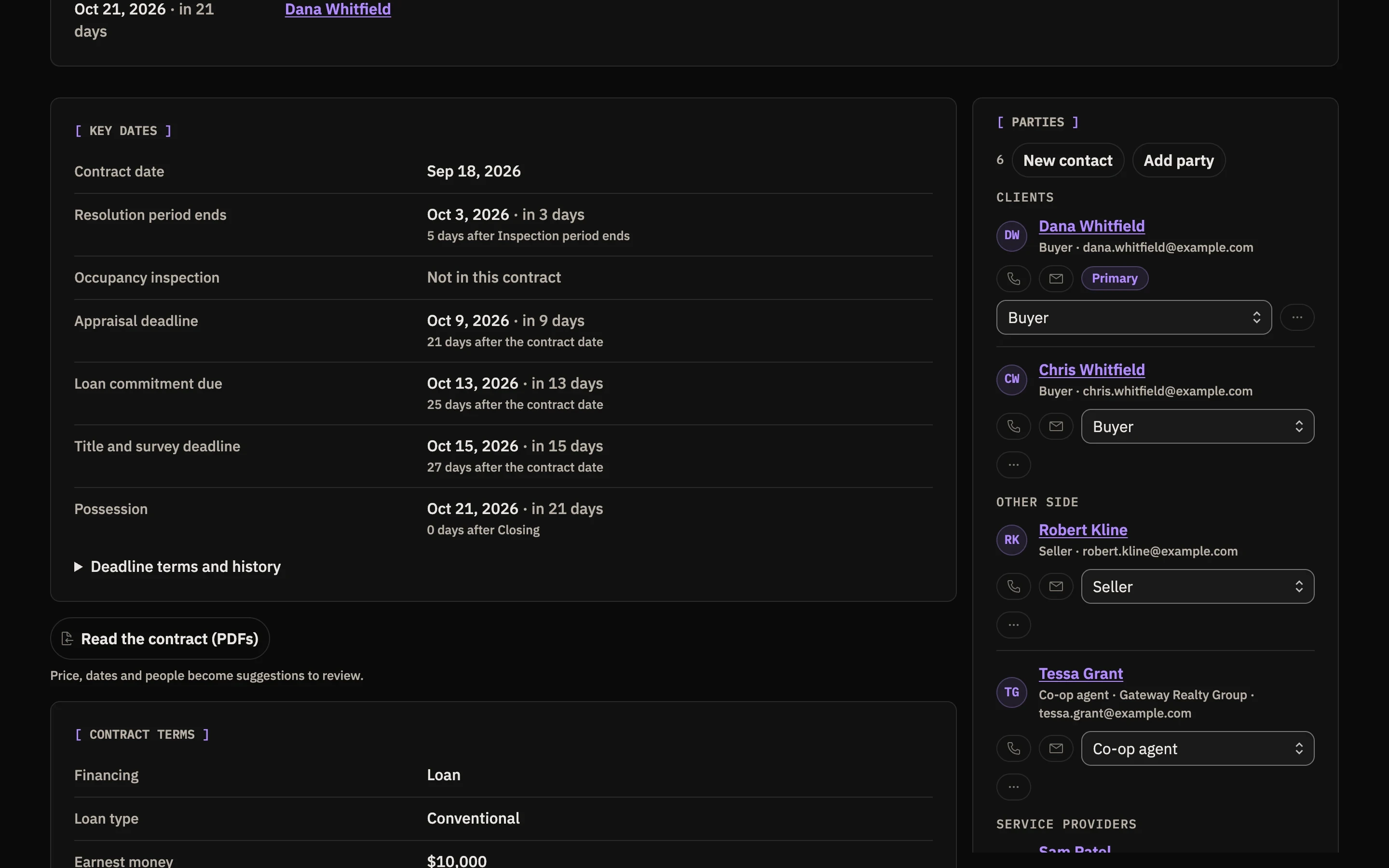Open more options for Robert Kline
The height and width of the screenshot is (868, 1389).
pos(1014,625)
